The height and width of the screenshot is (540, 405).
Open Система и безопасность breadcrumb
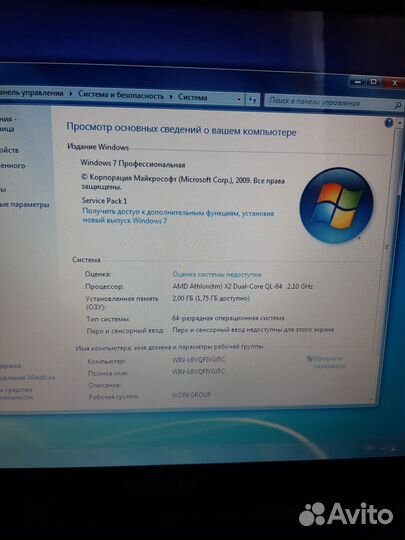pos(121,95)
